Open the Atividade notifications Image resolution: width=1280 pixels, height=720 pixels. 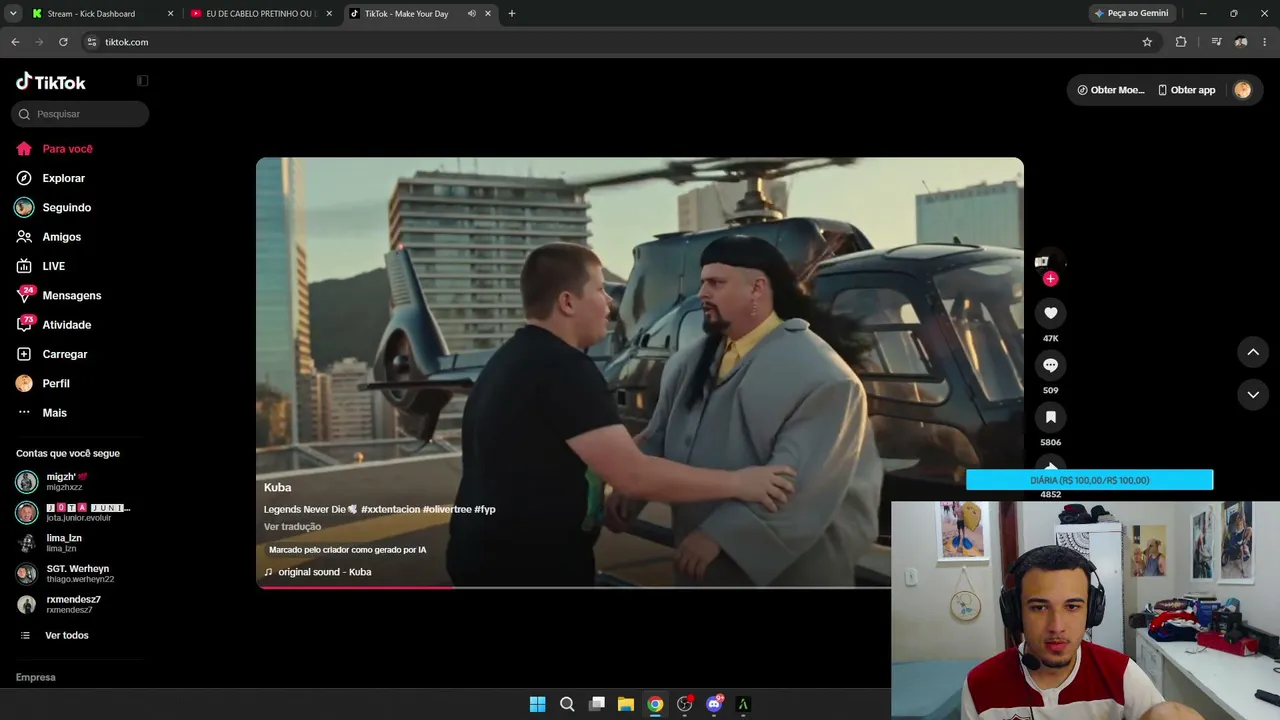(x=66, y=325)
